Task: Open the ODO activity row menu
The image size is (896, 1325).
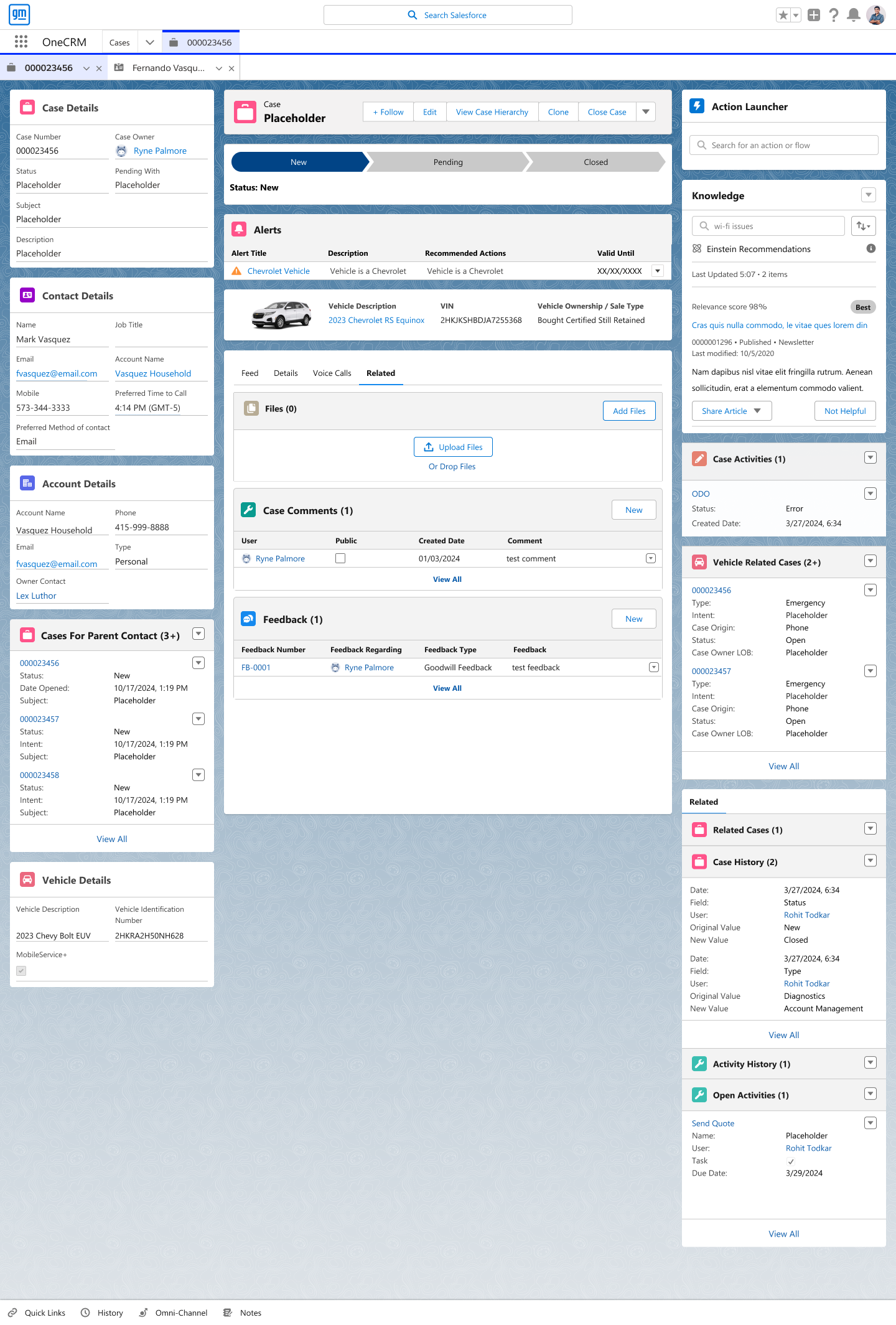Action: point(870,494)
